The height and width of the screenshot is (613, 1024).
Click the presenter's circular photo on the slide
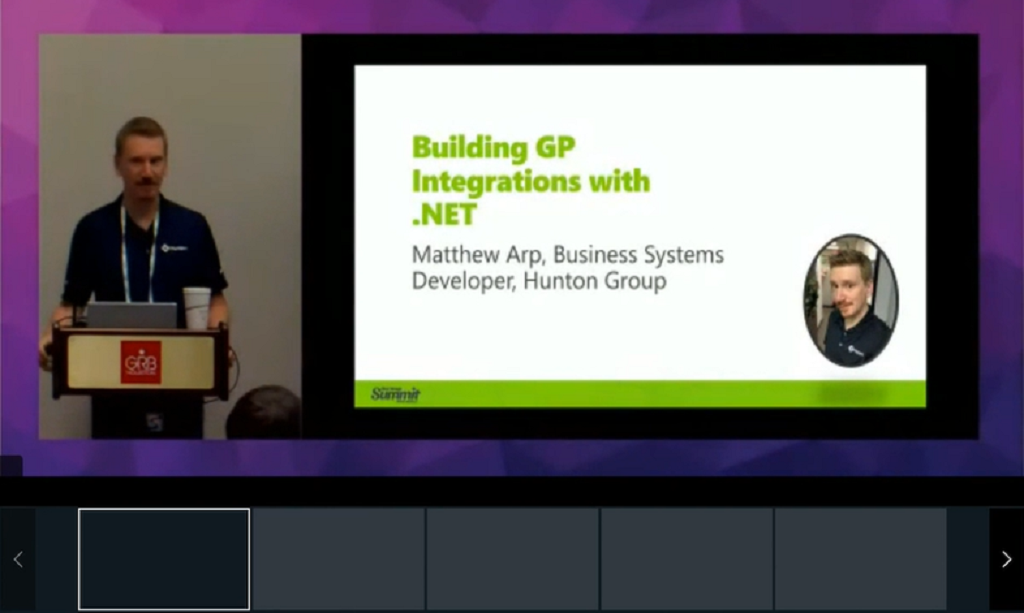(851, 301)
